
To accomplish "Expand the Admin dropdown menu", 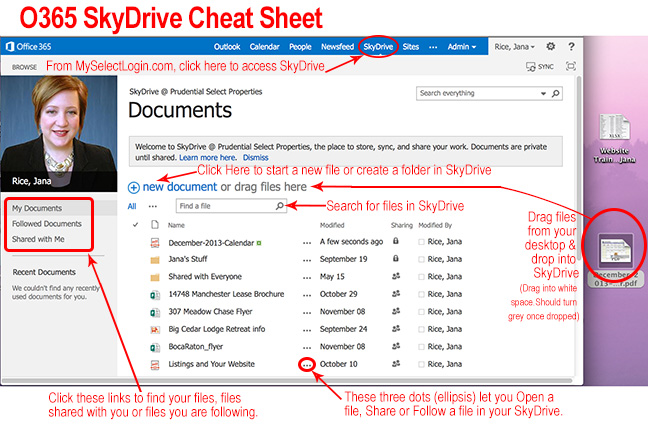I will point(462,47).
